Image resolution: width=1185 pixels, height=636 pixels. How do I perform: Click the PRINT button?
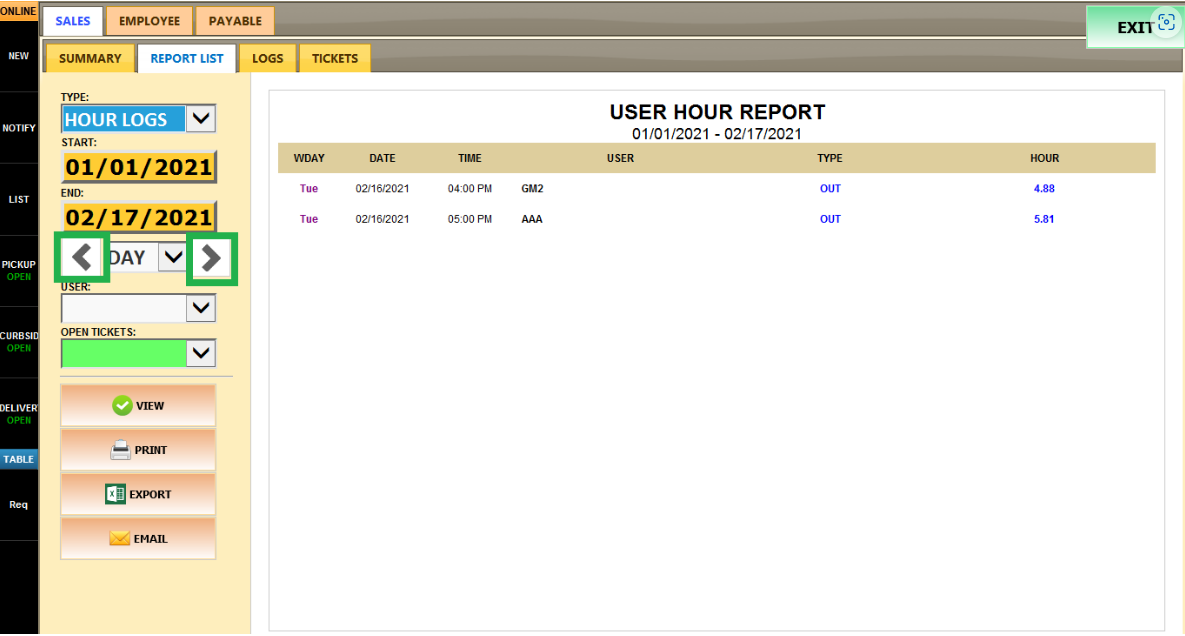tap(138, 450)
